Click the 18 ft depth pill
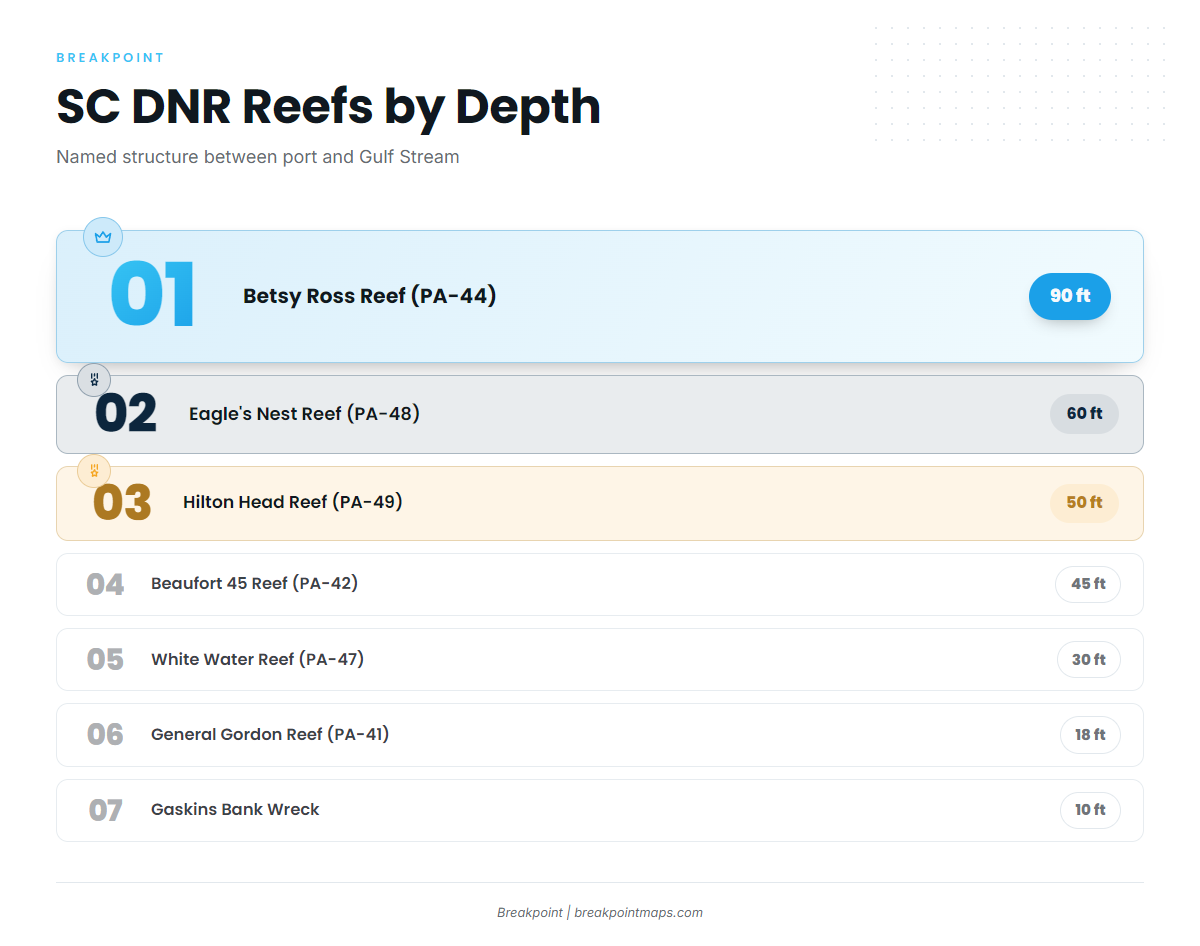The width and height of the screenshot is (1200, 946). (1090, 735)
